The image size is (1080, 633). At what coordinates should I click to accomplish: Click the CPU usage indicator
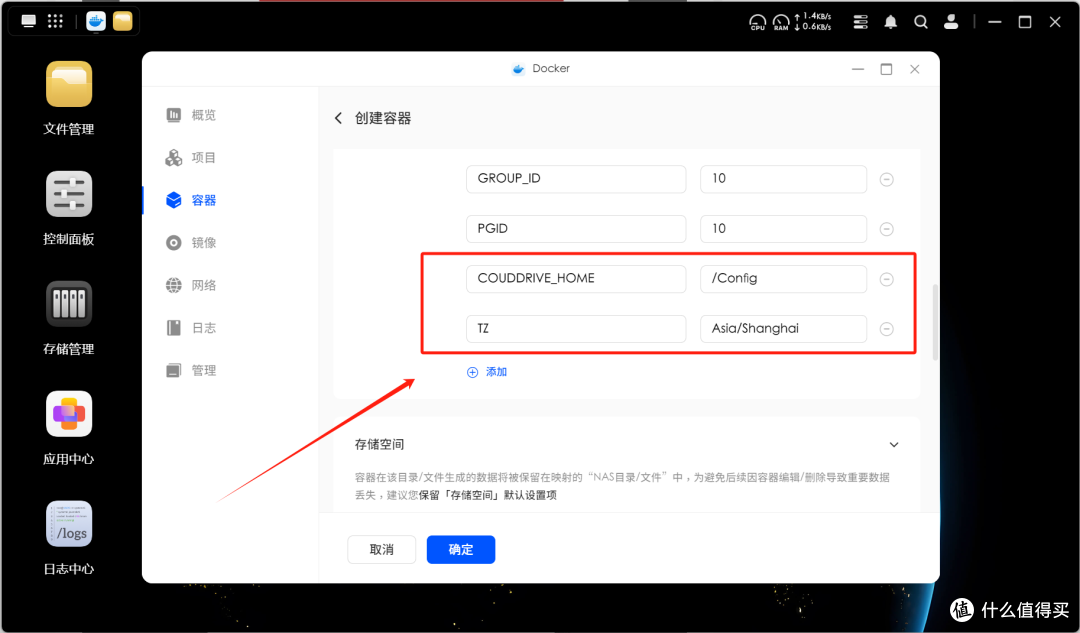(x=758, y=22)
